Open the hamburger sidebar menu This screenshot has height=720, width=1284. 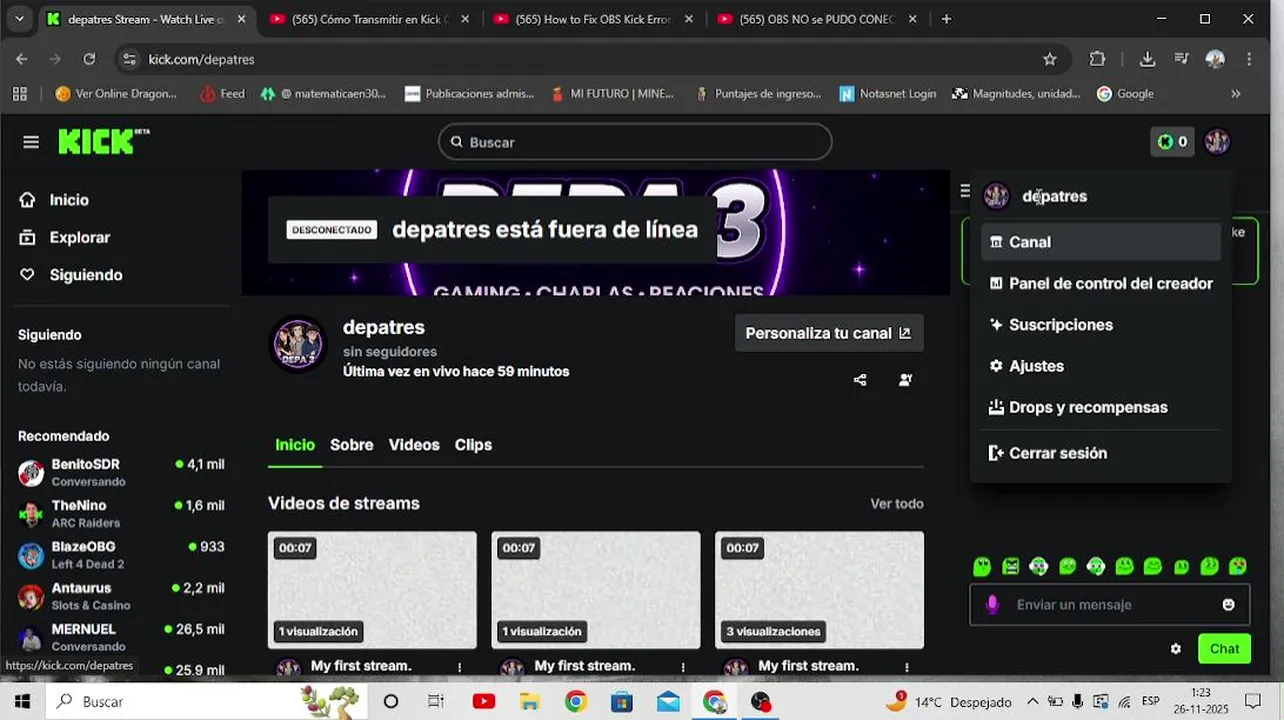31,142
